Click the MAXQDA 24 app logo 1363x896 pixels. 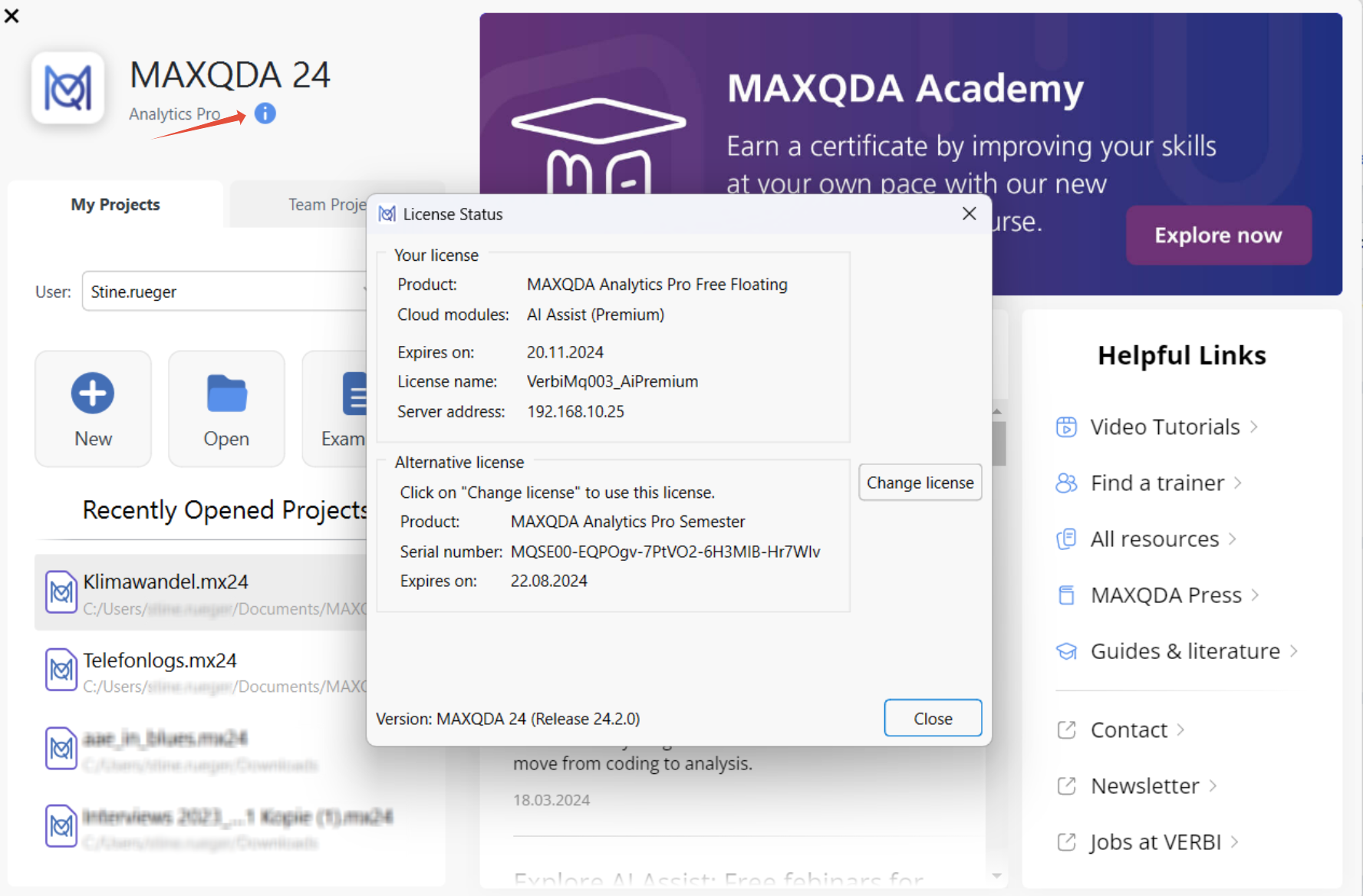pyautogui.click(x=68, y=87)
